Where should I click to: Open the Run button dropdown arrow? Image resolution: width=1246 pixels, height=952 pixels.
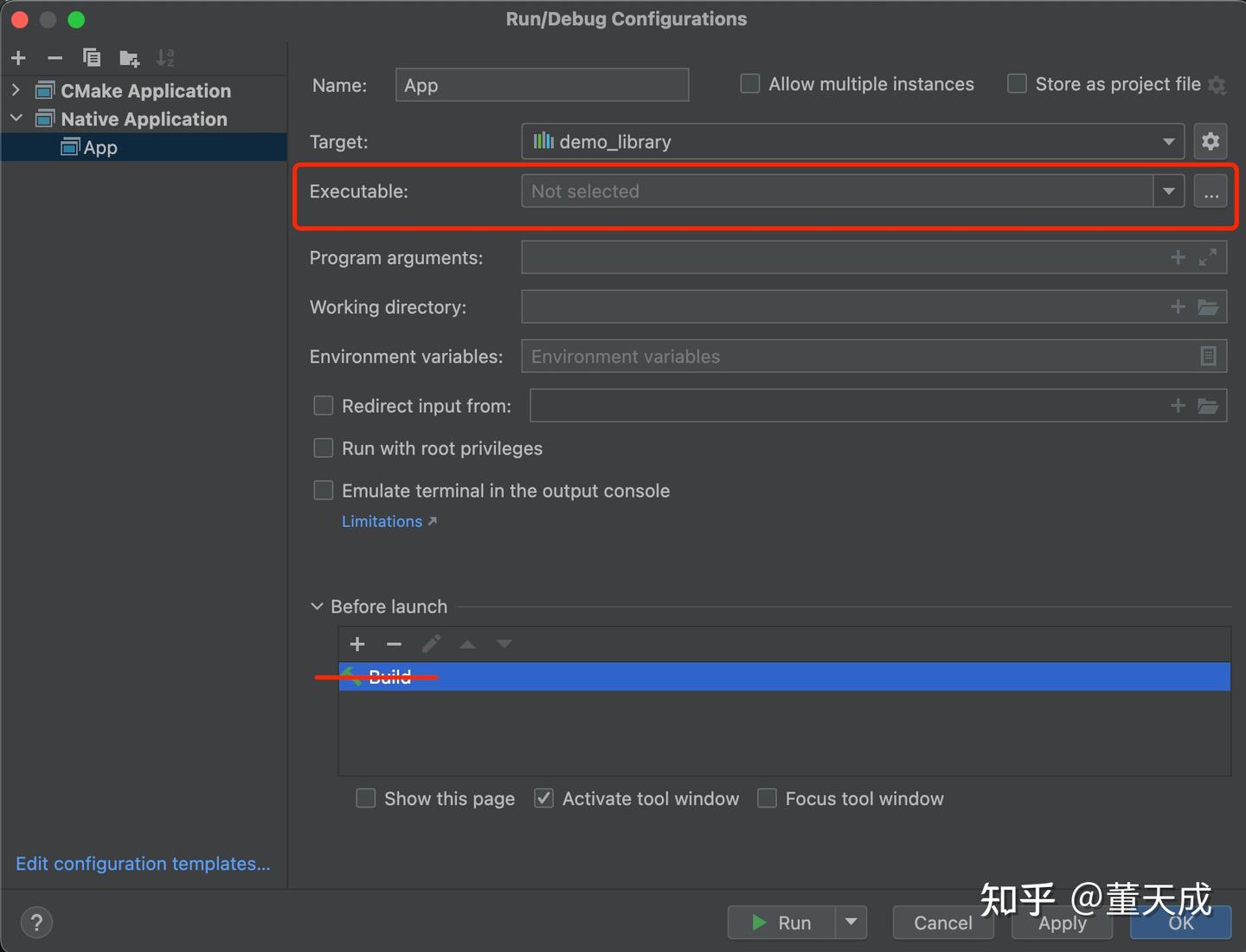click(851, 923)
